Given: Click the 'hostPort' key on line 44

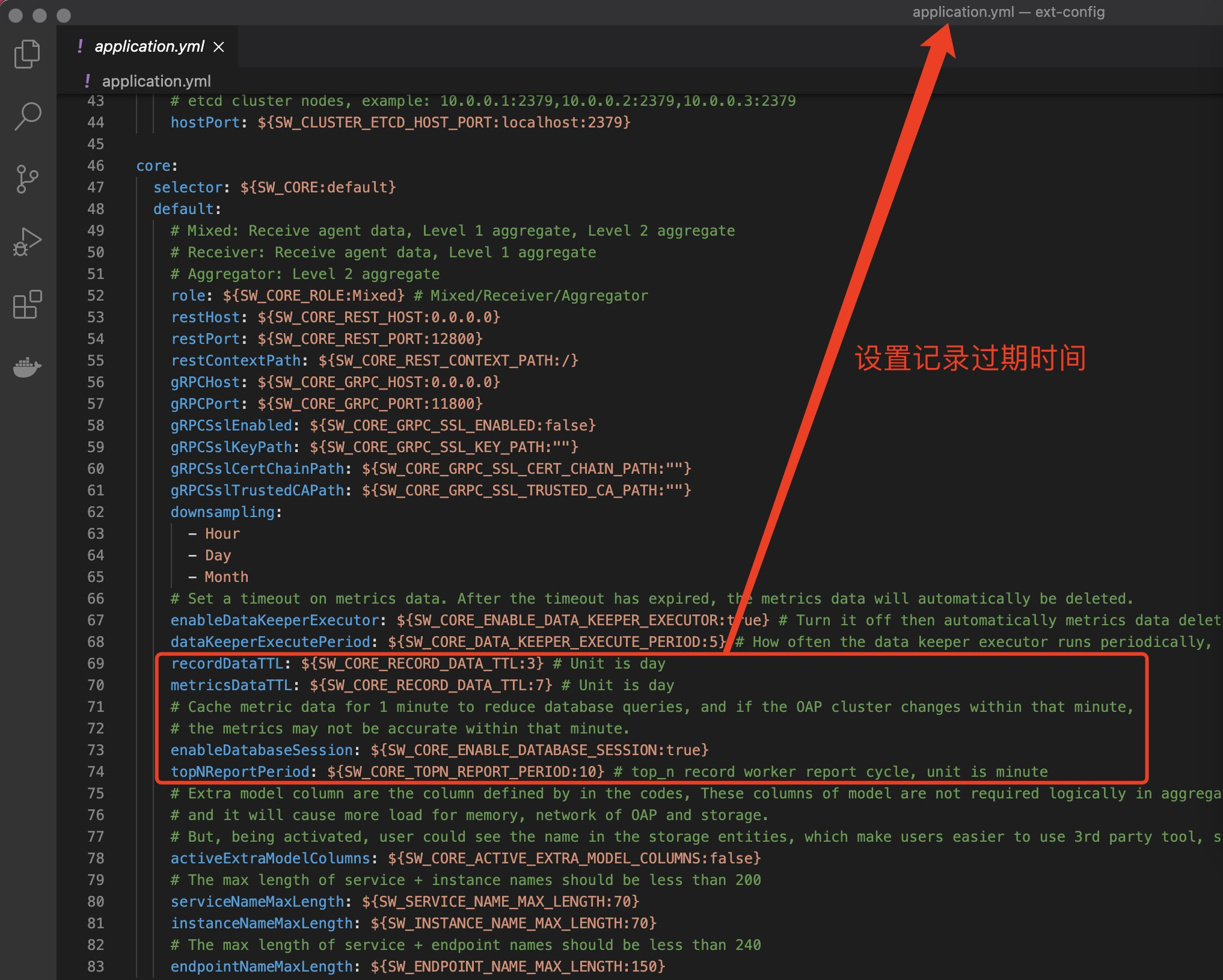Looking at the screenshot, I should 205,122.
